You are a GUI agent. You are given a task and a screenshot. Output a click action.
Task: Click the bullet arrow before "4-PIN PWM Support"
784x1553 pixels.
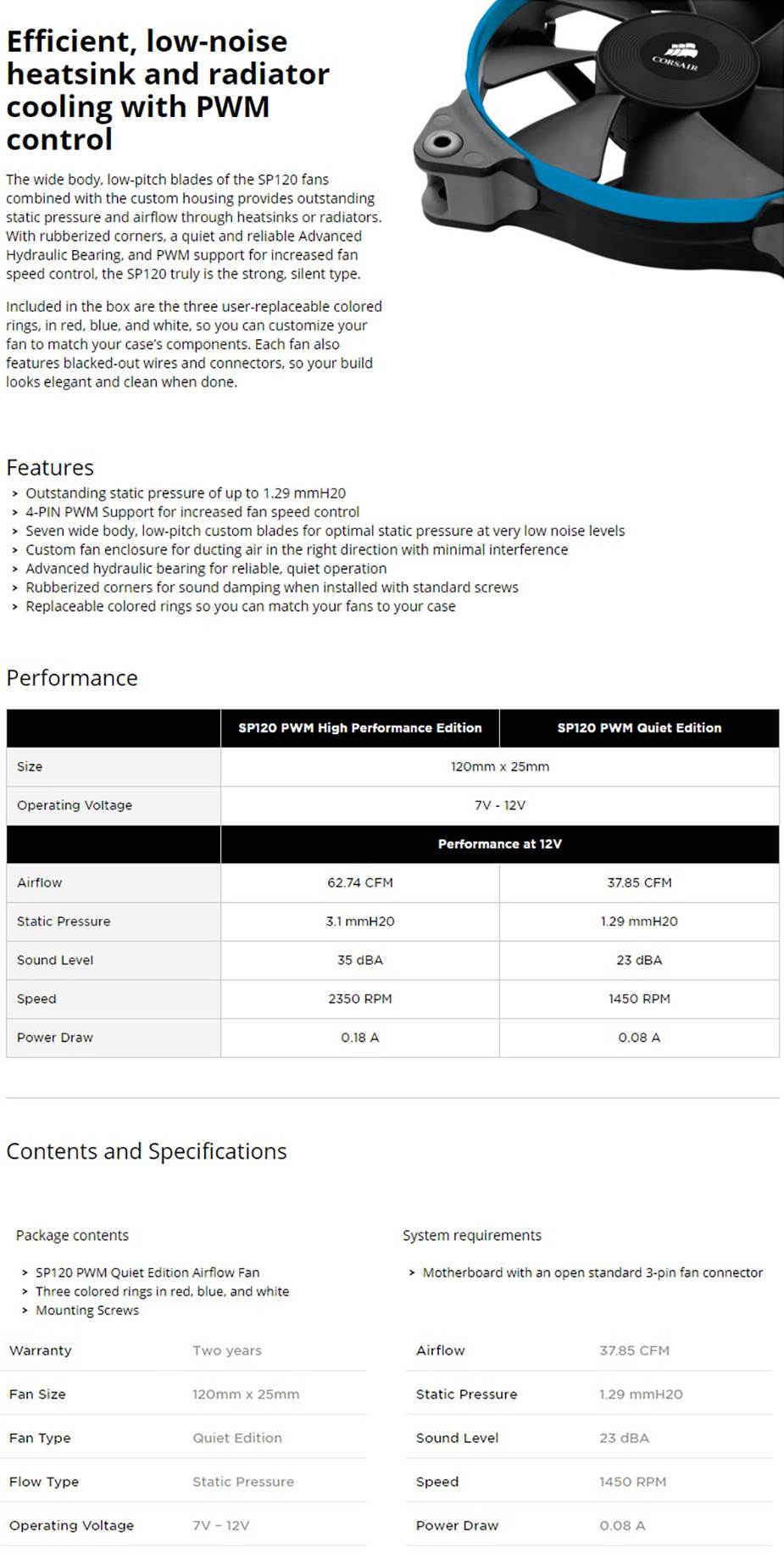(15, 512)
